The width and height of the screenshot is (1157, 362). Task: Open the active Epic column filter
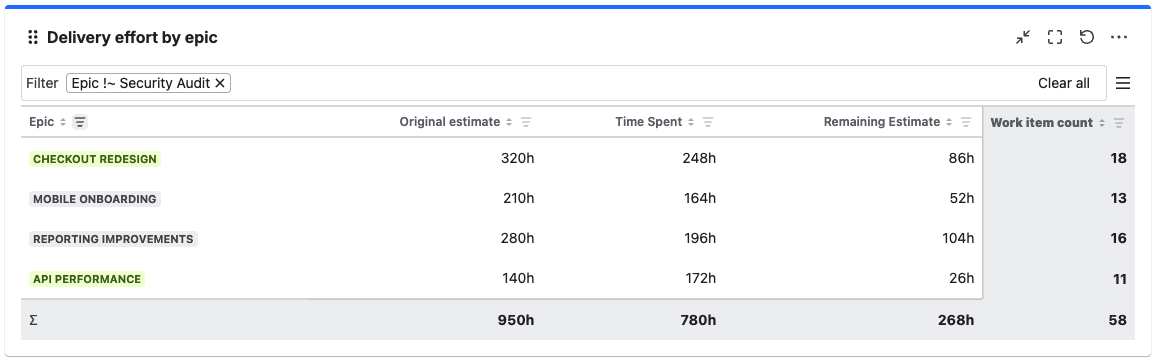click(80, 122)
